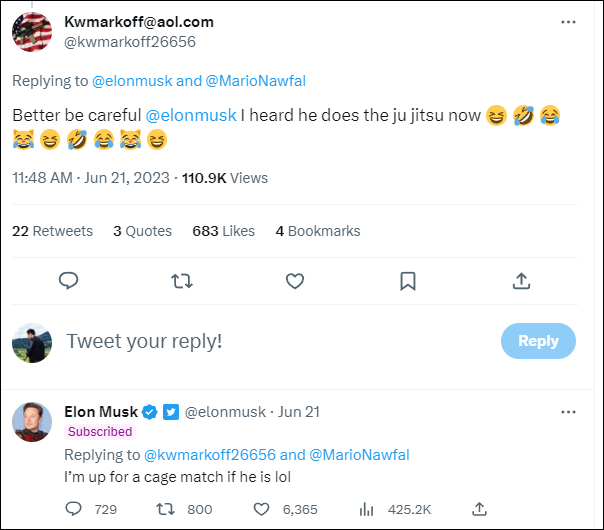Image resolution: width=604 pixels, height=530 pixels.
Task: Open Kwmarkoff's profile picture
Action: [32, 32]
